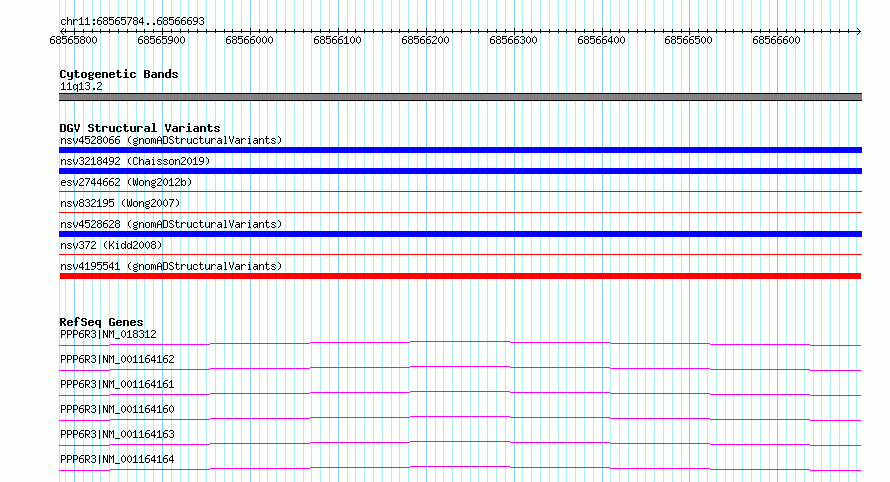Click the magenta gene line for NM_001164163
The width and height of the screenshot is (890, 482).
pos(460,443)
